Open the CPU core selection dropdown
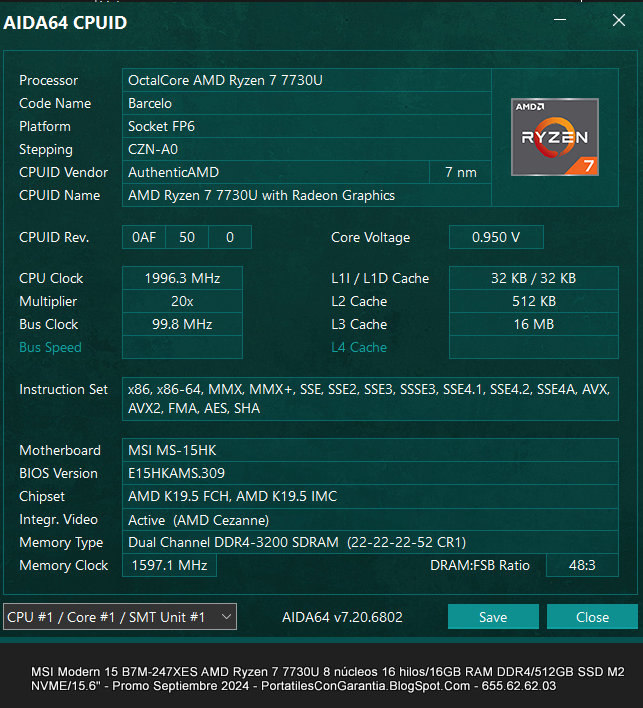Screen dimensions: 643x708 [120, 617]
